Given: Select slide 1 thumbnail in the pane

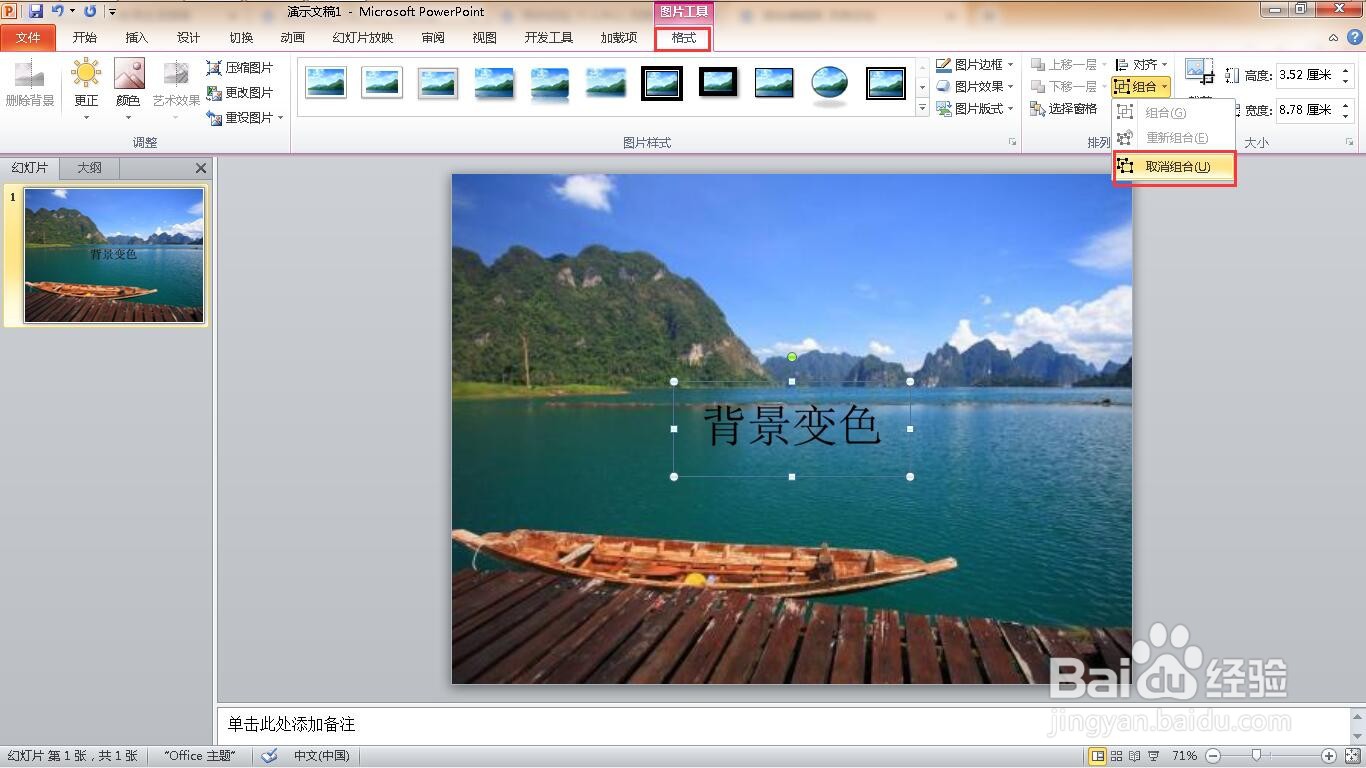Looking at the screenshot, I should 114,256.
